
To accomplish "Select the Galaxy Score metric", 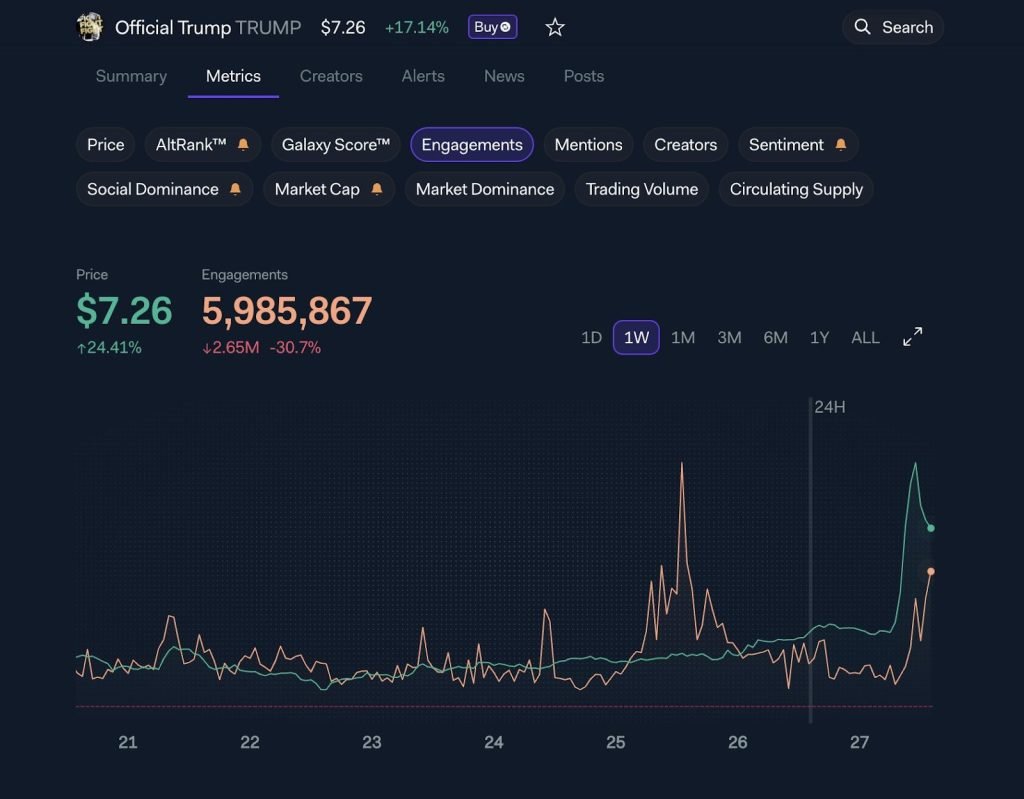I will [x=335, y=144].
